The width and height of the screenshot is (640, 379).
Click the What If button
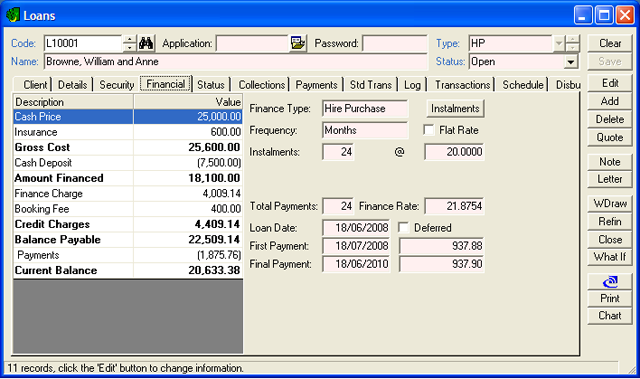tap(610, 257)
